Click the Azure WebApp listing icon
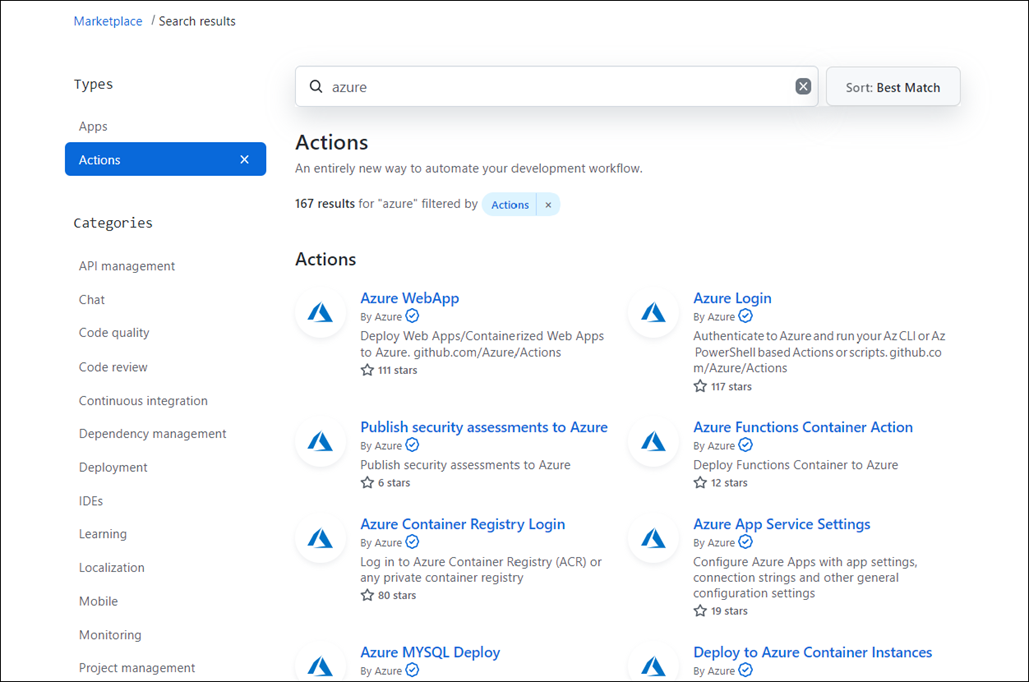The height and width of the screenshot is (682, 1029). point(320,312)
